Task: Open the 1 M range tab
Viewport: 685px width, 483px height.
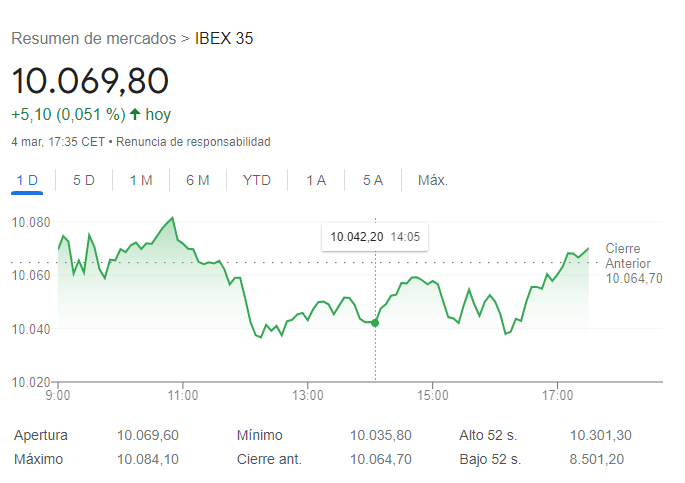Action: tap(141, 180)
